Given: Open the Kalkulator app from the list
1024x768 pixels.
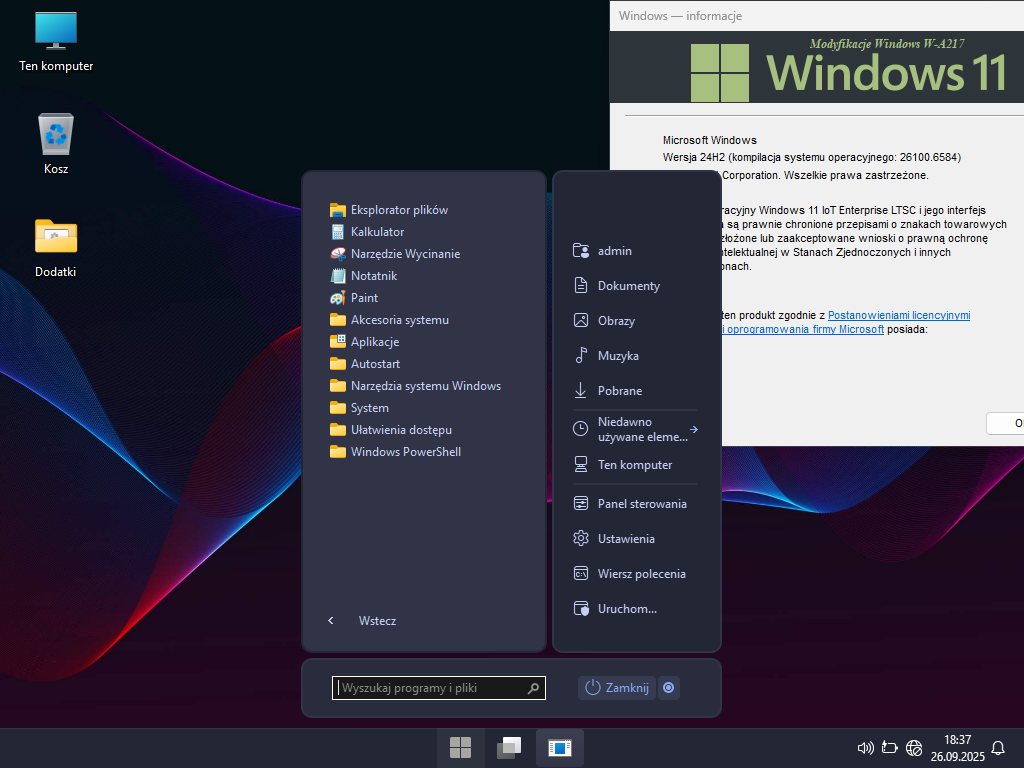Looking at the screenshot, I should [377, 232].
